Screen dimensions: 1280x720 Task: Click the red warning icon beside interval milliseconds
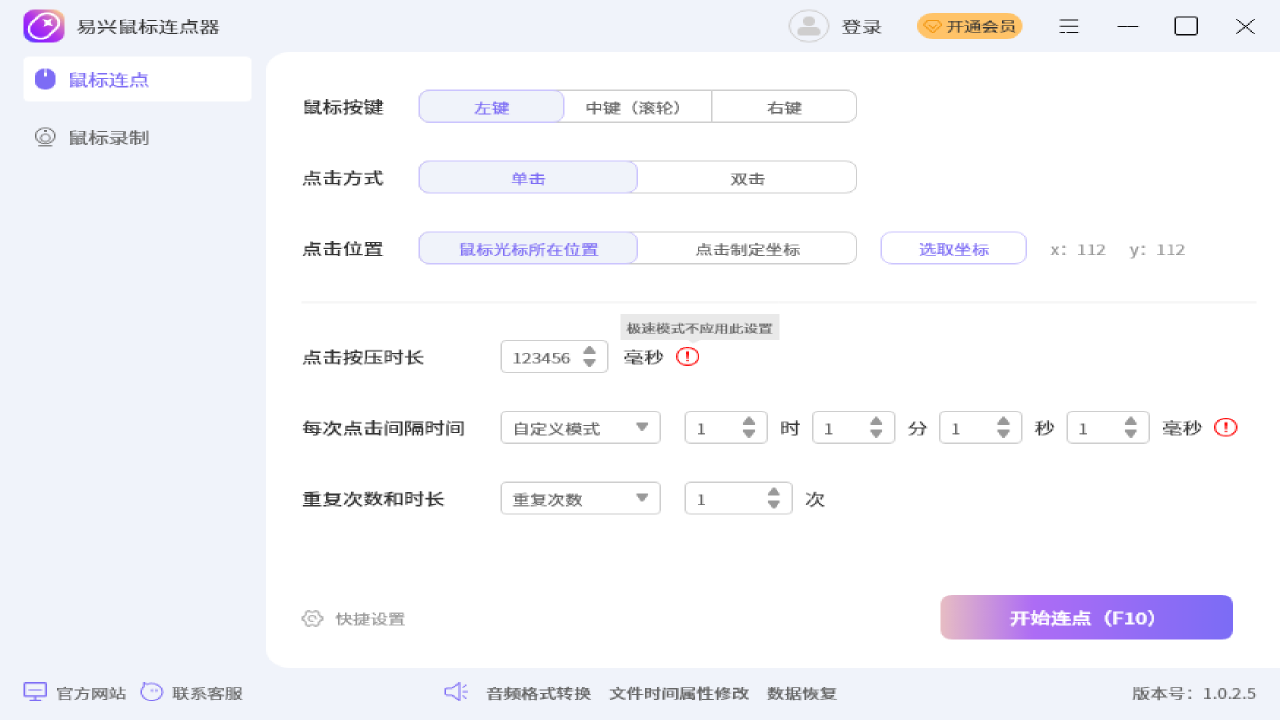point(1225,428)
